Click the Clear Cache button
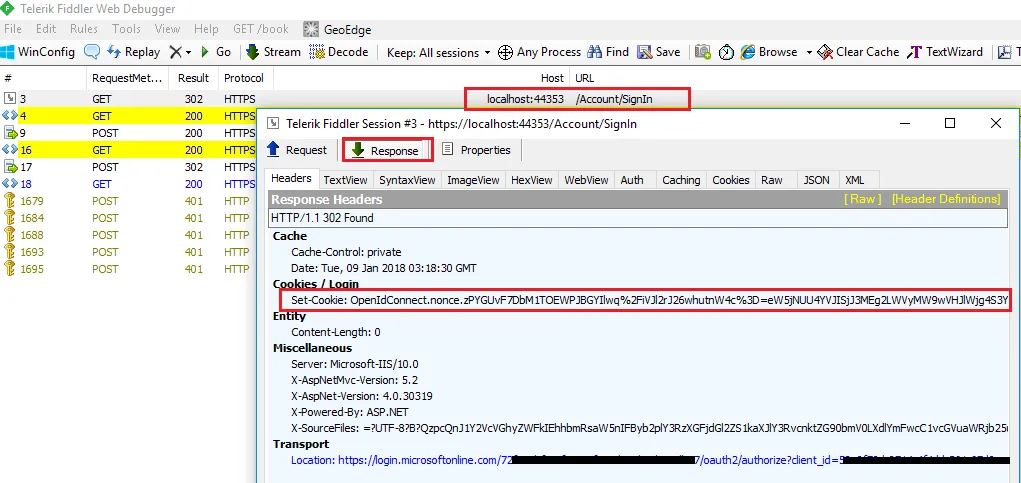This screenshot has width=1021, height=483. (x=858, y=52)
